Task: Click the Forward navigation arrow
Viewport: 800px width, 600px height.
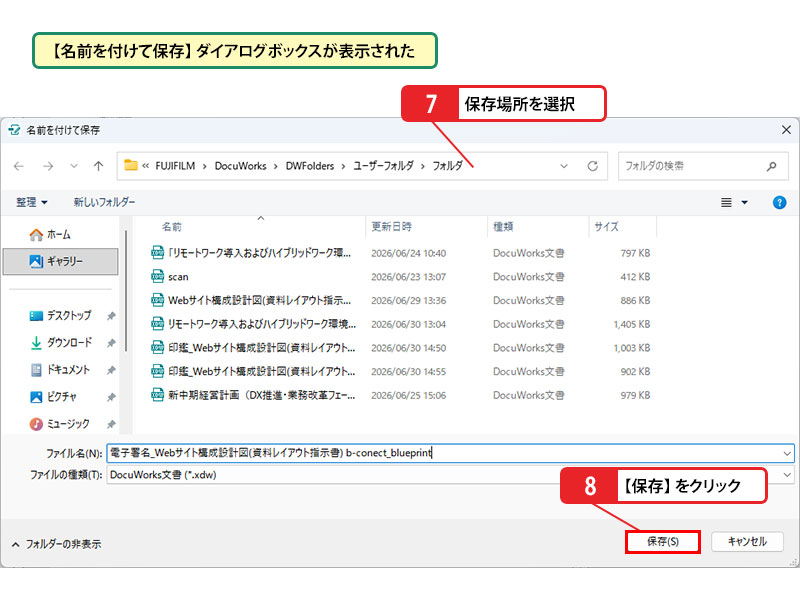Action: [48, 166]
